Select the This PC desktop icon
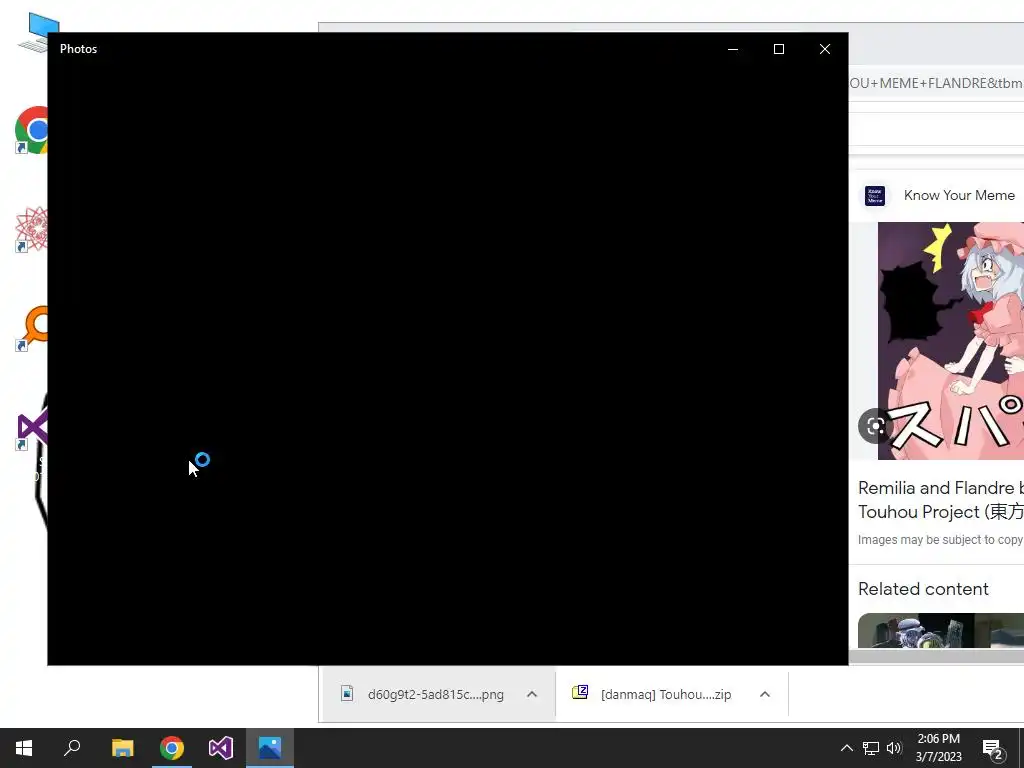 tap(38, 31)
